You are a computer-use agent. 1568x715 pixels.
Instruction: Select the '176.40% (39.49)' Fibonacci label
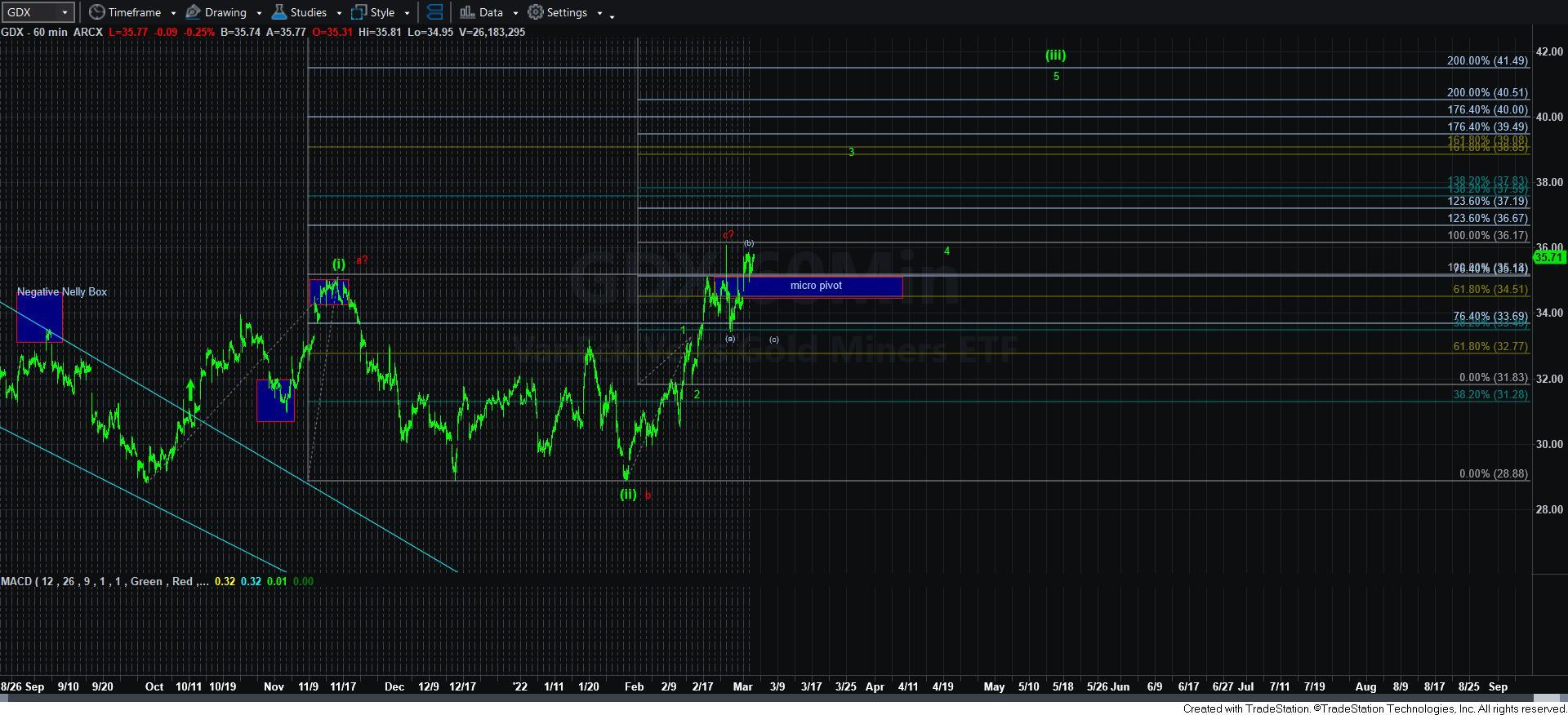[x=1487, y=127]
